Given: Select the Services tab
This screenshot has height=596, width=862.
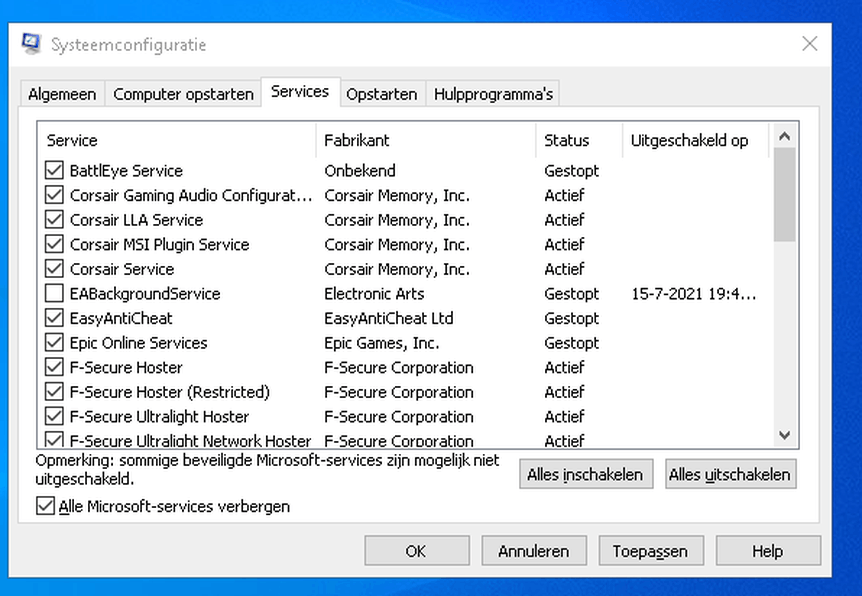Looking at the screenshot, I should (300, 91).
